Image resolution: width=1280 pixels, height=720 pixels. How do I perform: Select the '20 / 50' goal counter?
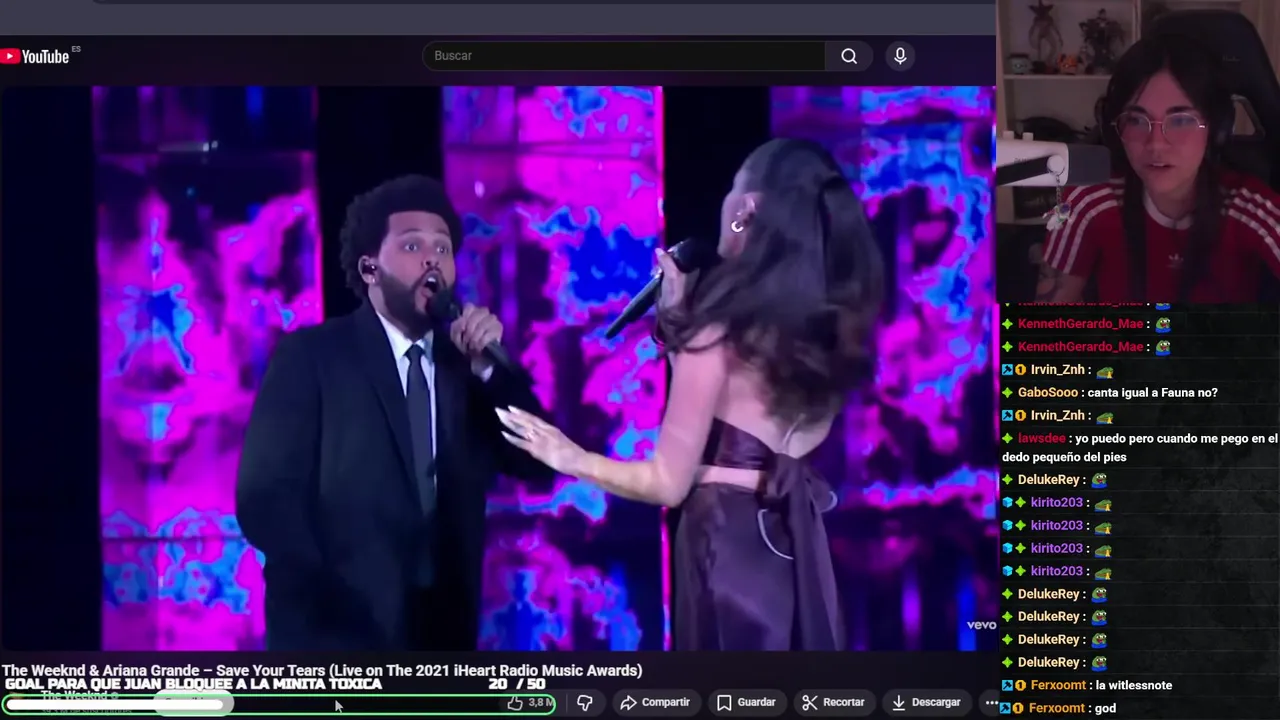[x=517, y=685]
